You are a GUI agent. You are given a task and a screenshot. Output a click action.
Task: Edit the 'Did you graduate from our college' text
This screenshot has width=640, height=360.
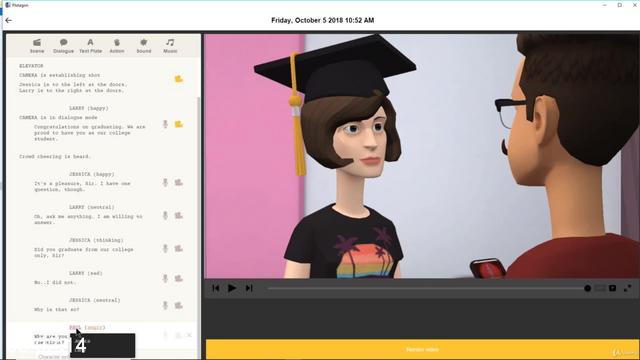click(84, 252)
